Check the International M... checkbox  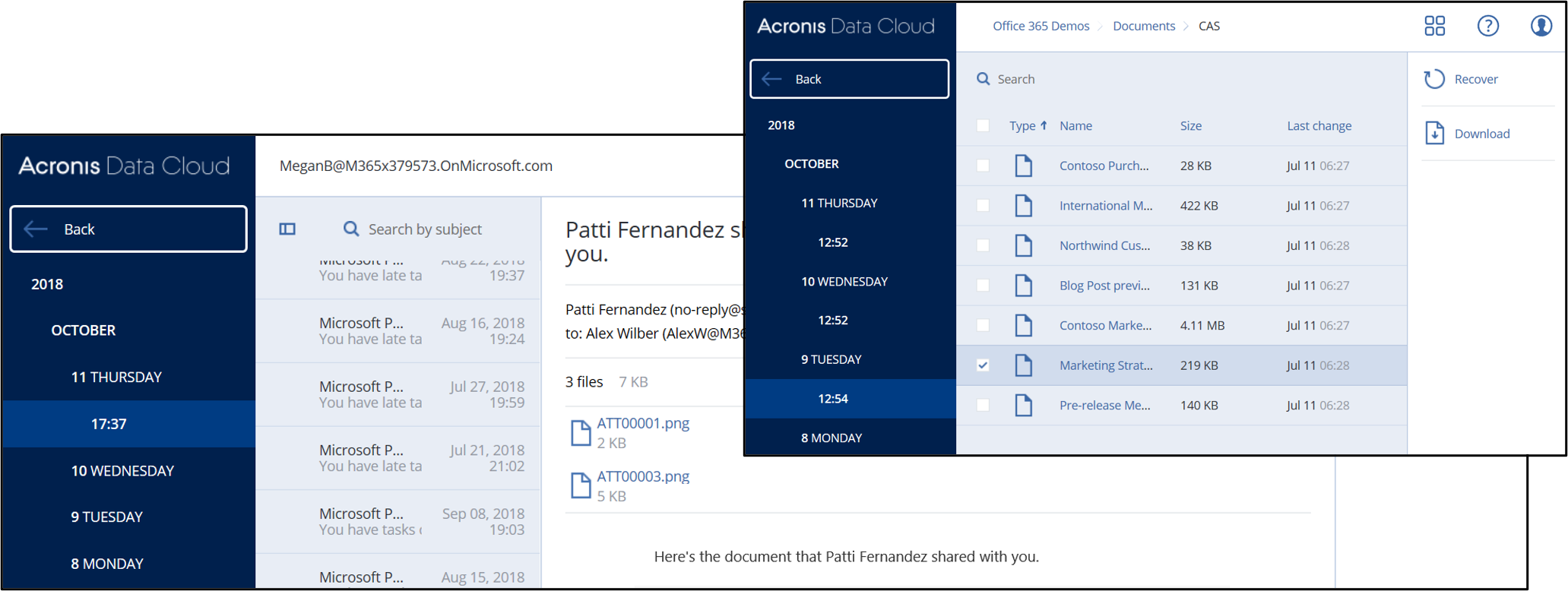pos(983,206)
